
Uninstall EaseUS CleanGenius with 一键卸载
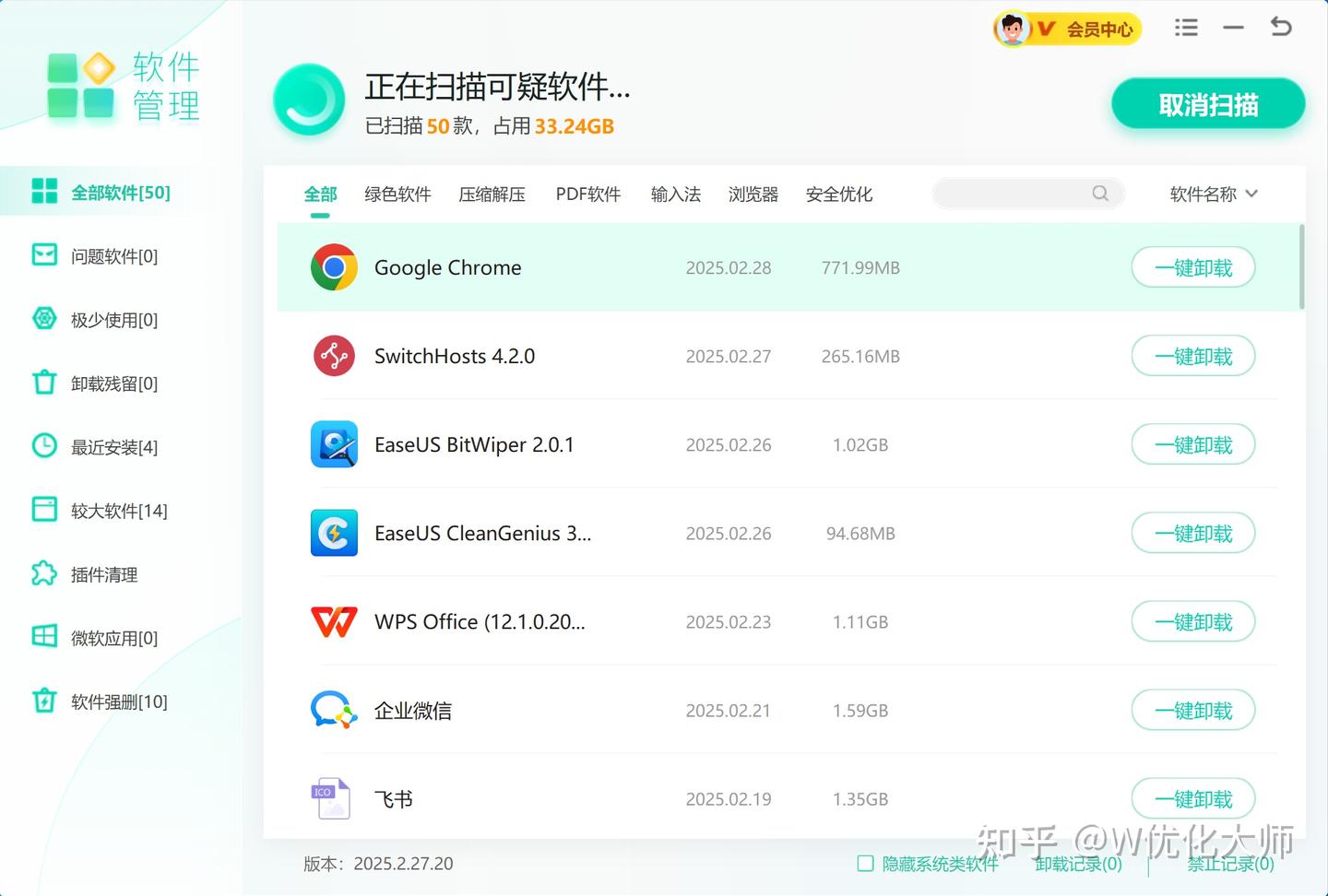tap(1193, 533)
